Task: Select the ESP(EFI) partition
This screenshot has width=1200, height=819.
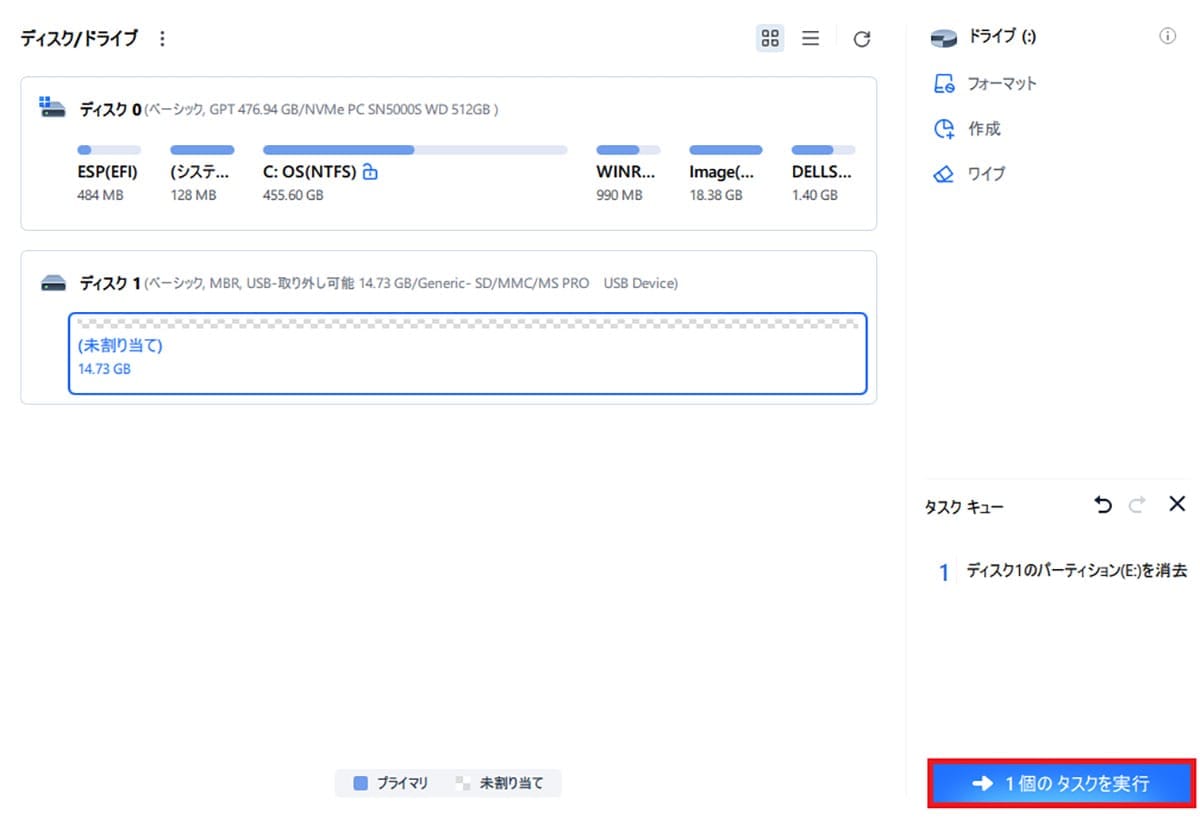Action: (x=108, y=170)
